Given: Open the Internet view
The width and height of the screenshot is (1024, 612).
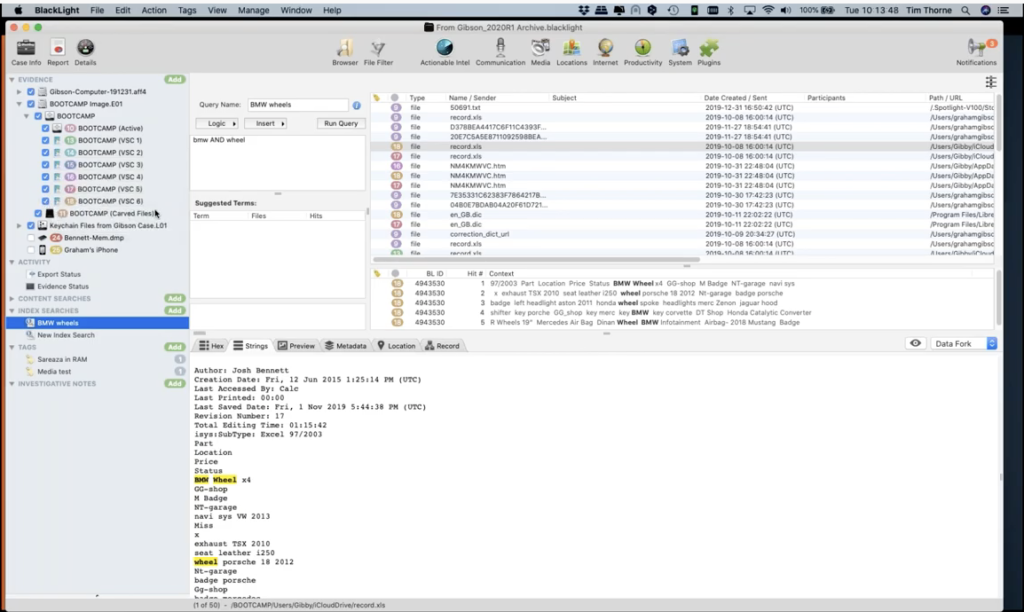Looking at the screenshot, I should 605,52.
